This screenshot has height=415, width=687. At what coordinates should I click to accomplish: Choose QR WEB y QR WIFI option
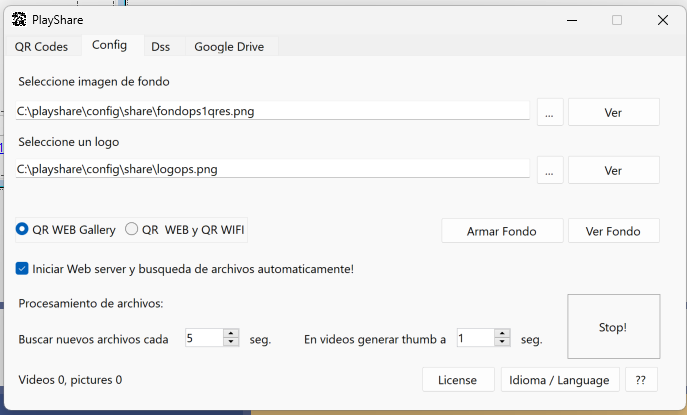[184, 230]
